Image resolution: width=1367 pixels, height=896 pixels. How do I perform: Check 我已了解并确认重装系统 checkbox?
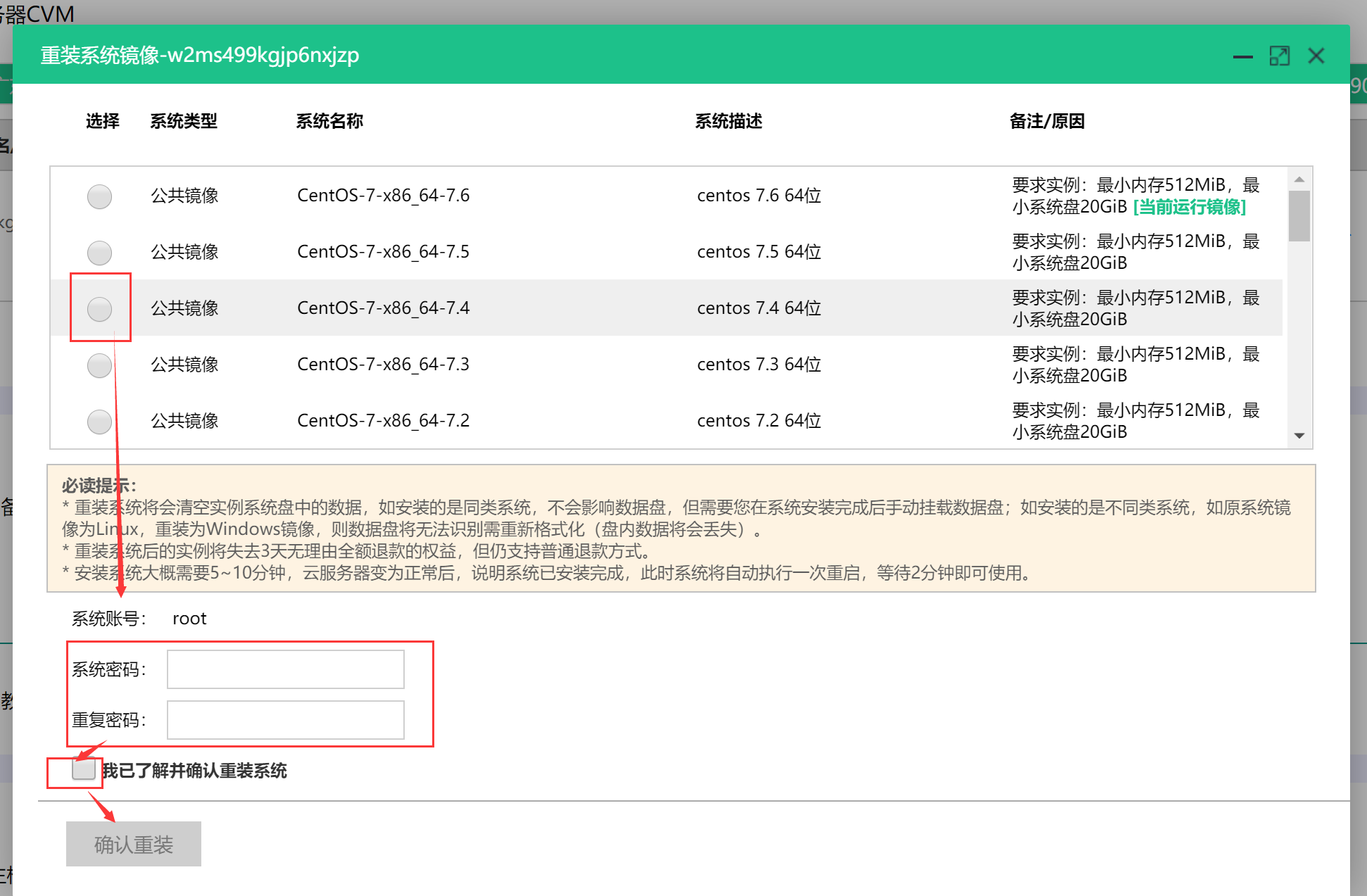point(83,769)
